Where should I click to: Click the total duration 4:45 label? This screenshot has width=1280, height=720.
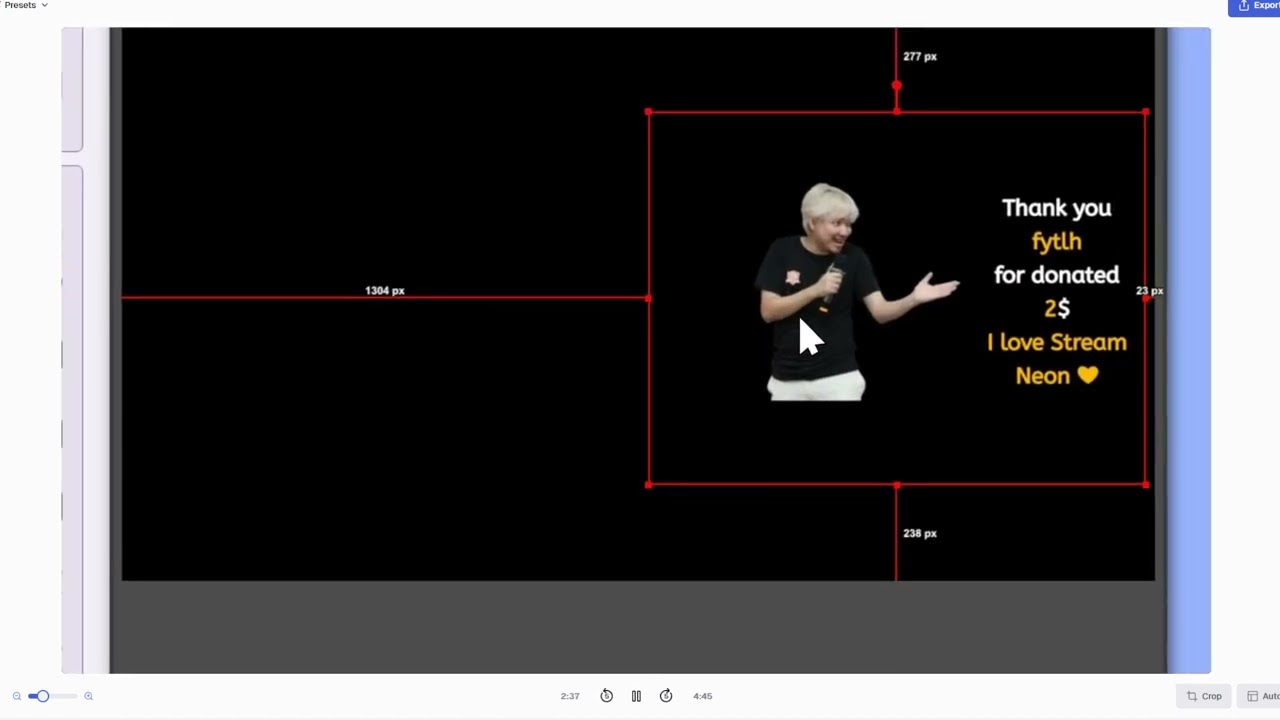click(x=702, y=696)
